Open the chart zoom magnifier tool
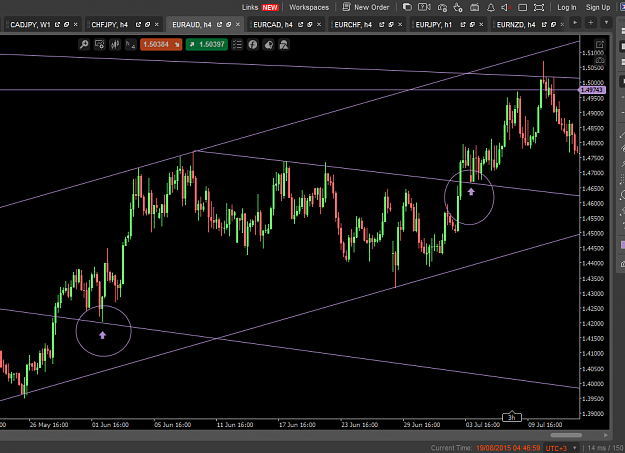This screenshot has width=625, height=453. click(84, 44)
